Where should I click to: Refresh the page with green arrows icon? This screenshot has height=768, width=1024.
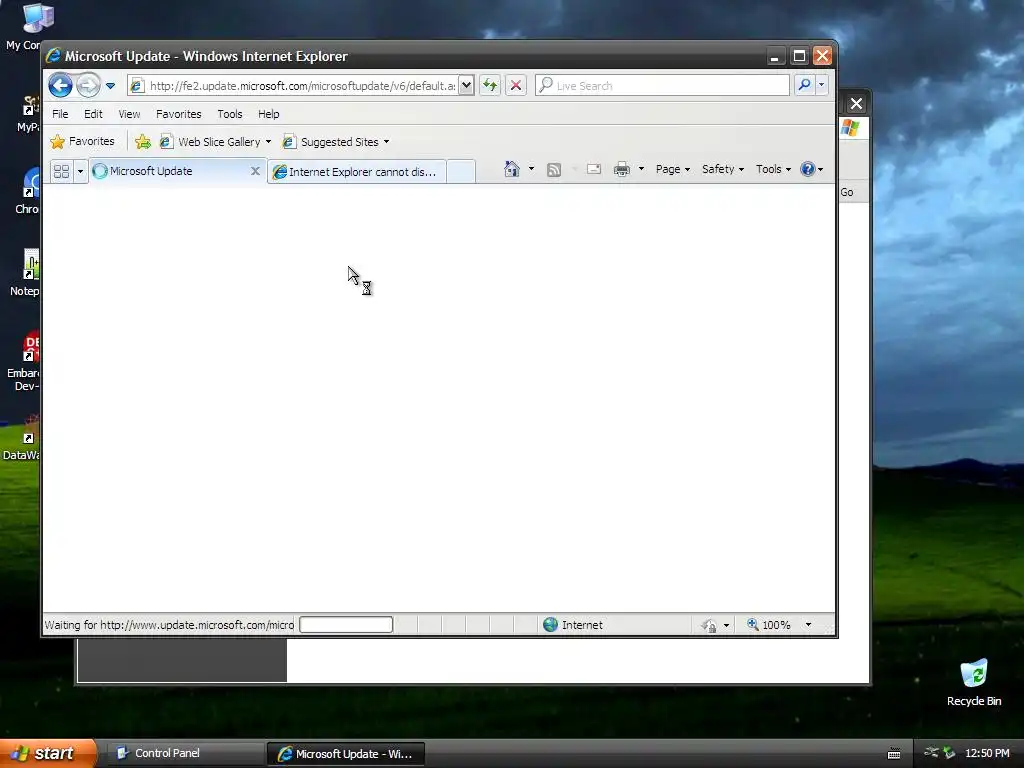[x=490, y=86]
